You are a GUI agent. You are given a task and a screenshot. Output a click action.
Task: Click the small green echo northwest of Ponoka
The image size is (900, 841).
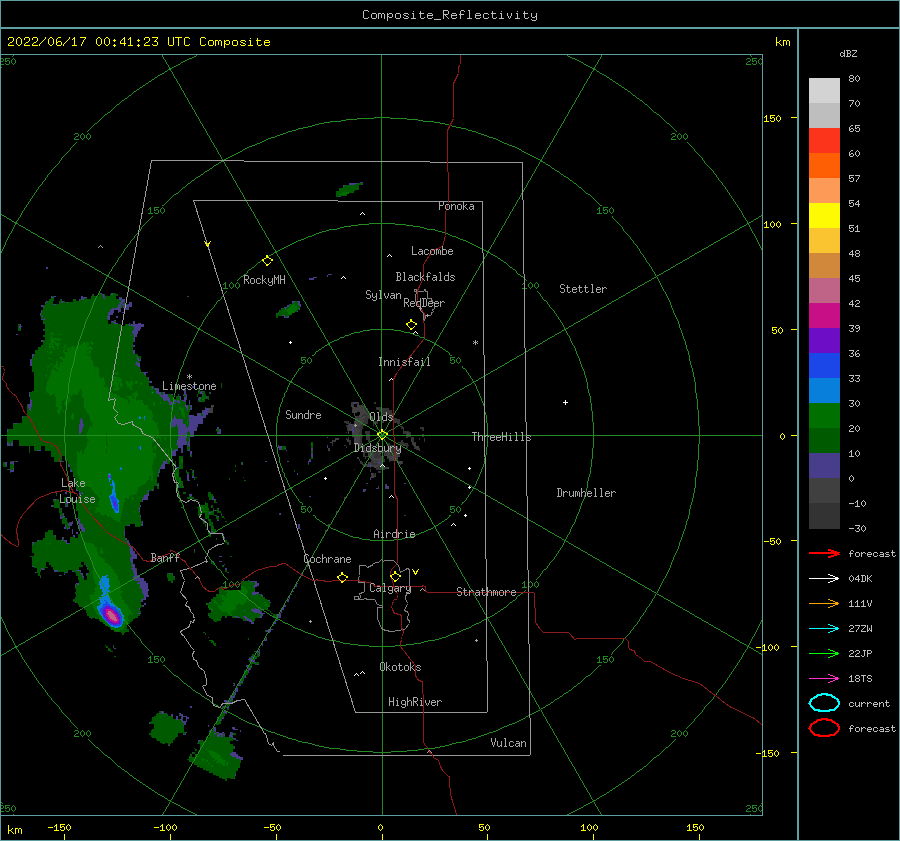[x=349, y=189]
